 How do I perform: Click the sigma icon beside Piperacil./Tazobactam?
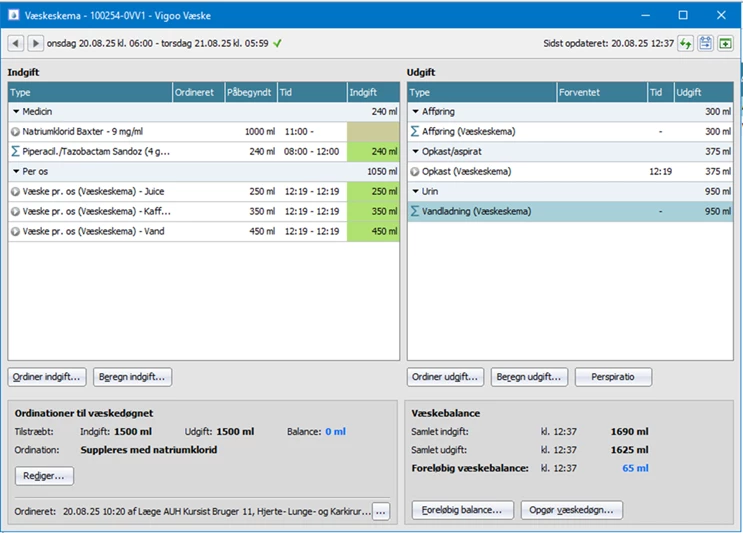click(15, 151)
